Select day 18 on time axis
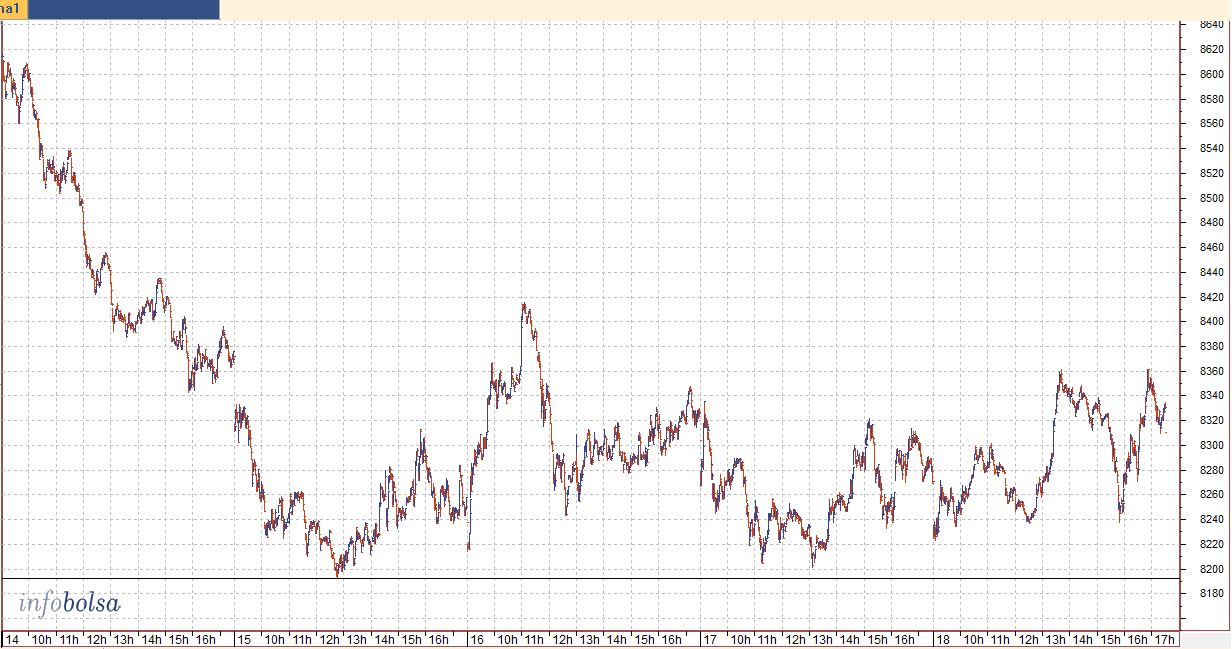1232x649 pixels. [942, 639]
